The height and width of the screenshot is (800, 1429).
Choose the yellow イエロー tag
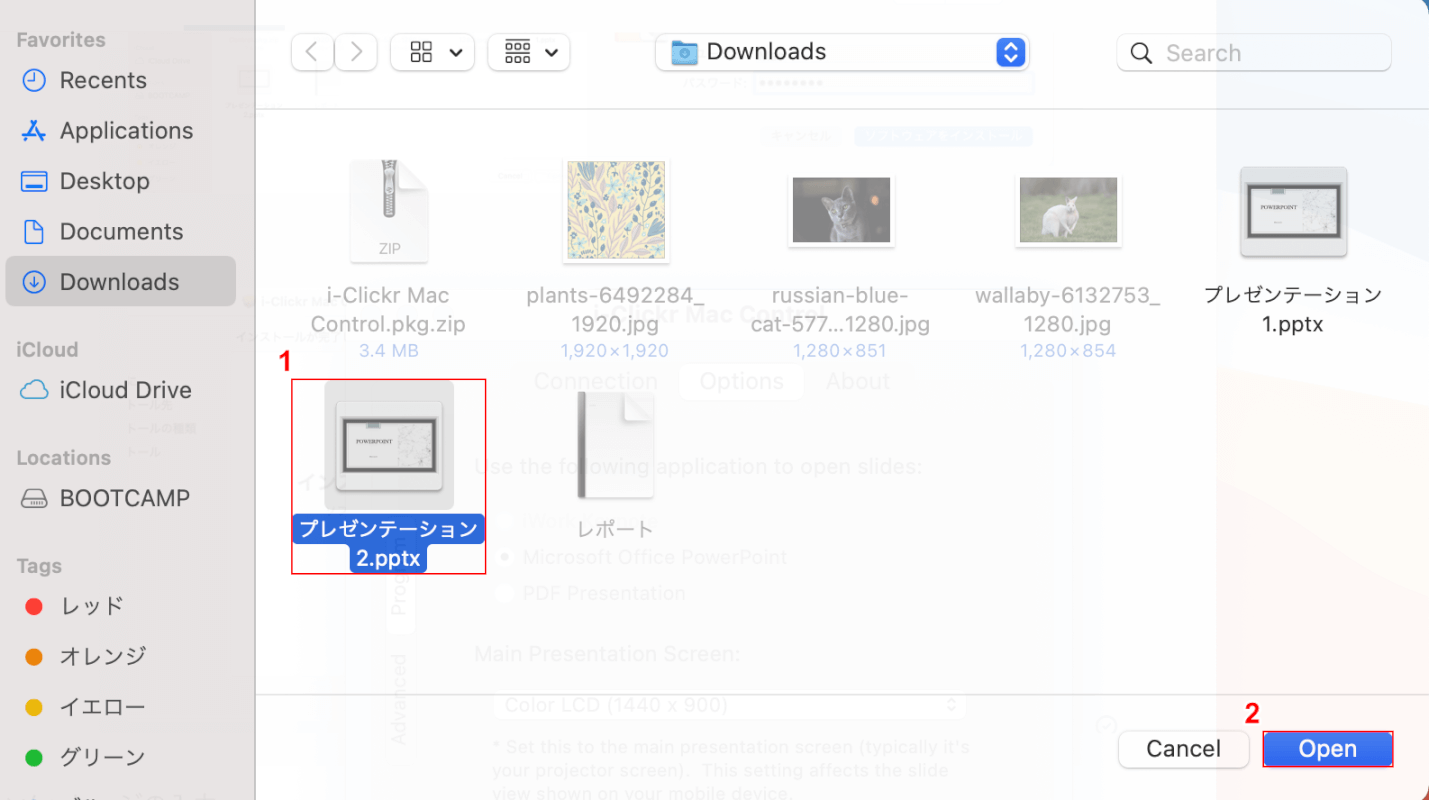120,707
